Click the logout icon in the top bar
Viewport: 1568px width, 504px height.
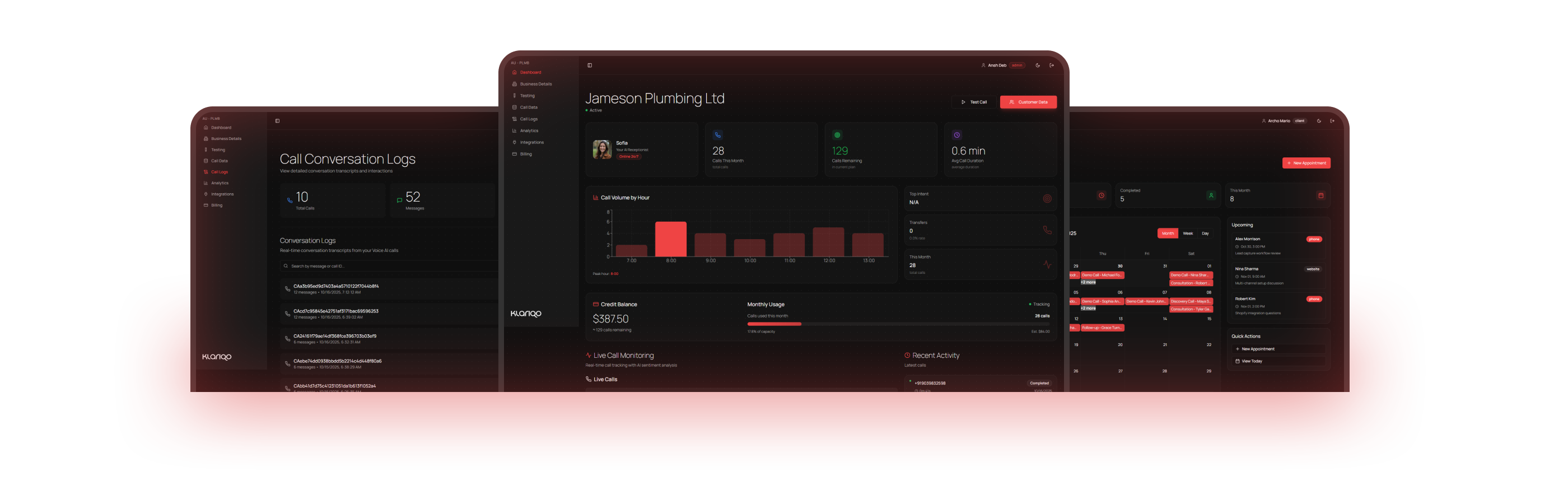click(x=1051, y=65)
